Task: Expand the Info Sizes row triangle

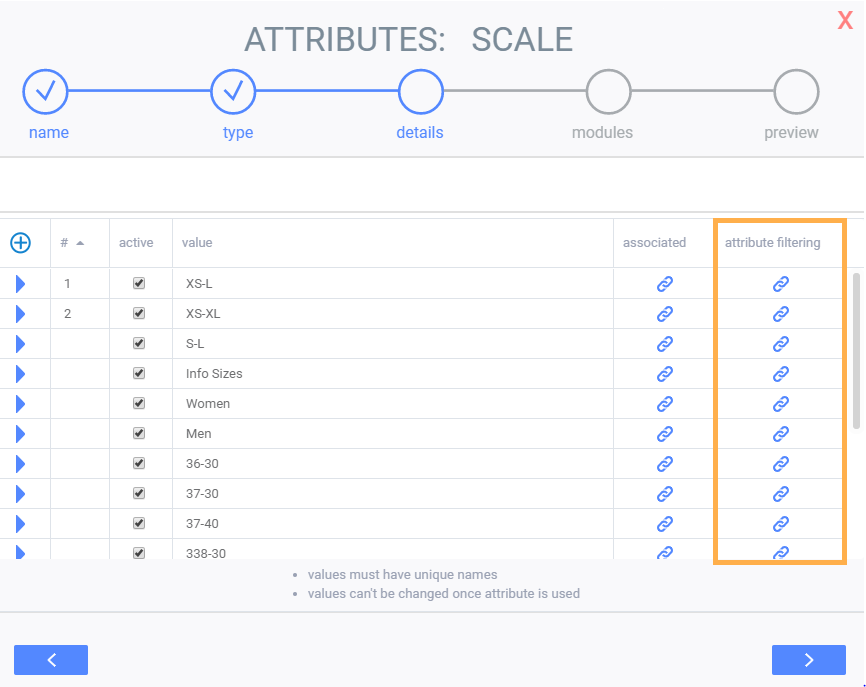Action: click(20, 374)
